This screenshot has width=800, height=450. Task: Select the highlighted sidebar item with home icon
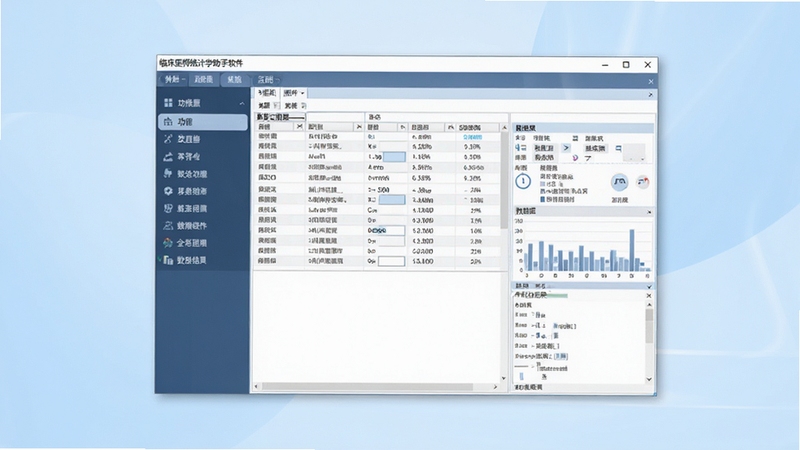pos(203,122)
